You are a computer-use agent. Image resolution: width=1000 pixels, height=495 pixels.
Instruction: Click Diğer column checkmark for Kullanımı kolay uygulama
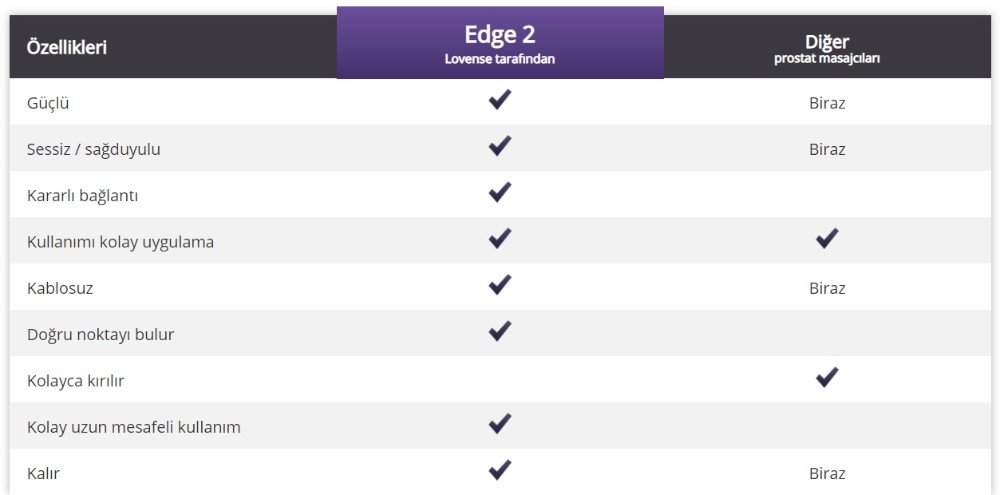pyautogui.click(x=827, y=239)
